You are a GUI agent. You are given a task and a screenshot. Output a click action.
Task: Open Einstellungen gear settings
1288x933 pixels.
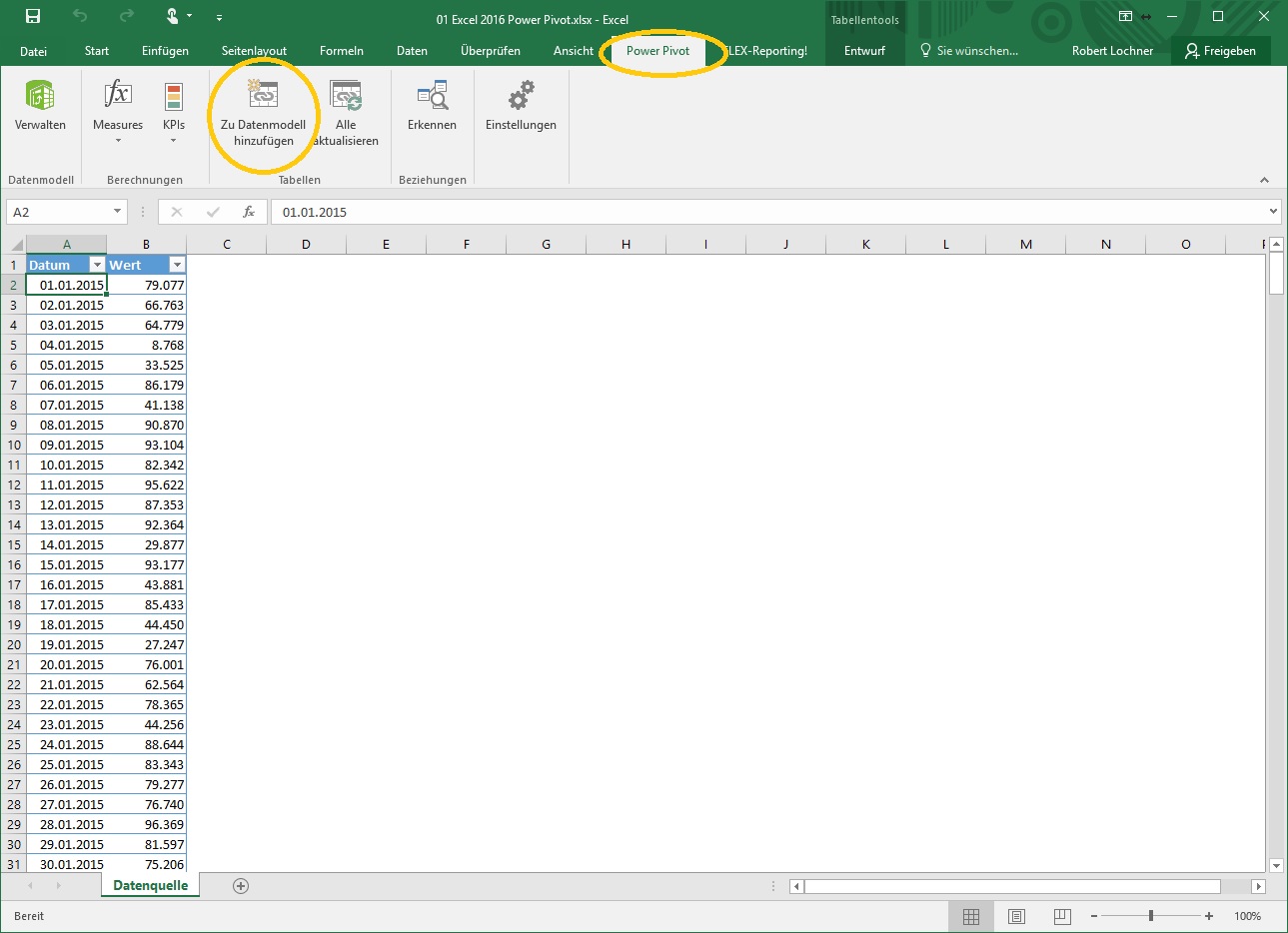[521, 96]
